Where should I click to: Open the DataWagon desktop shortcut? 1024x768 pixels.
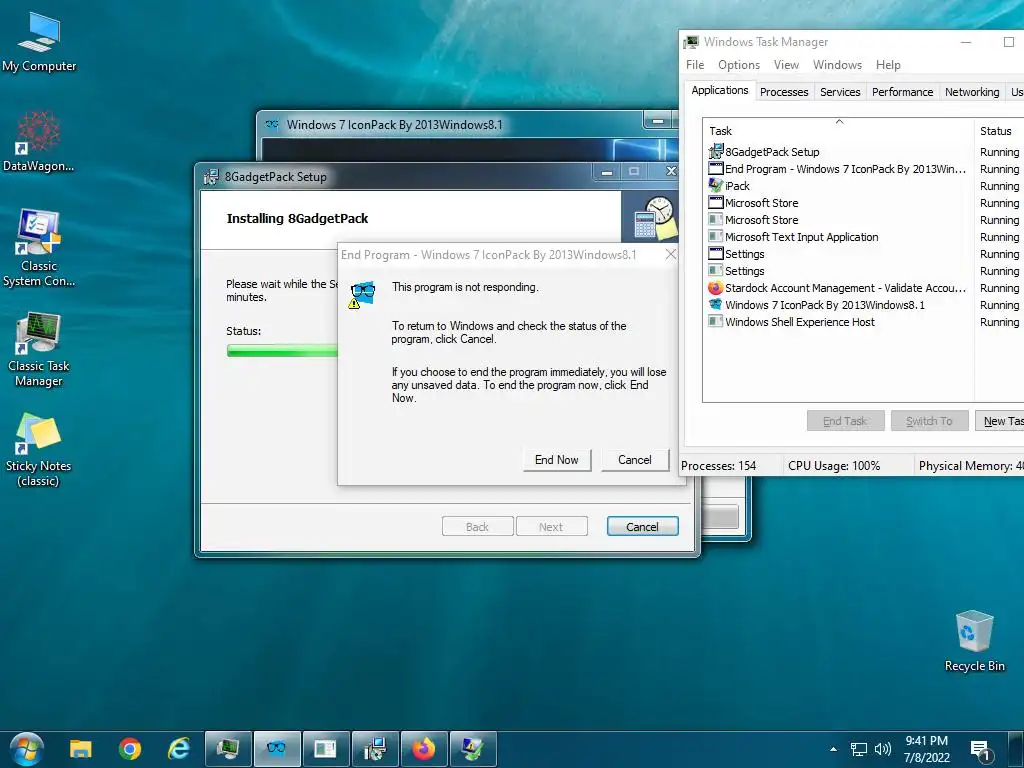click(x=39, y=142)
